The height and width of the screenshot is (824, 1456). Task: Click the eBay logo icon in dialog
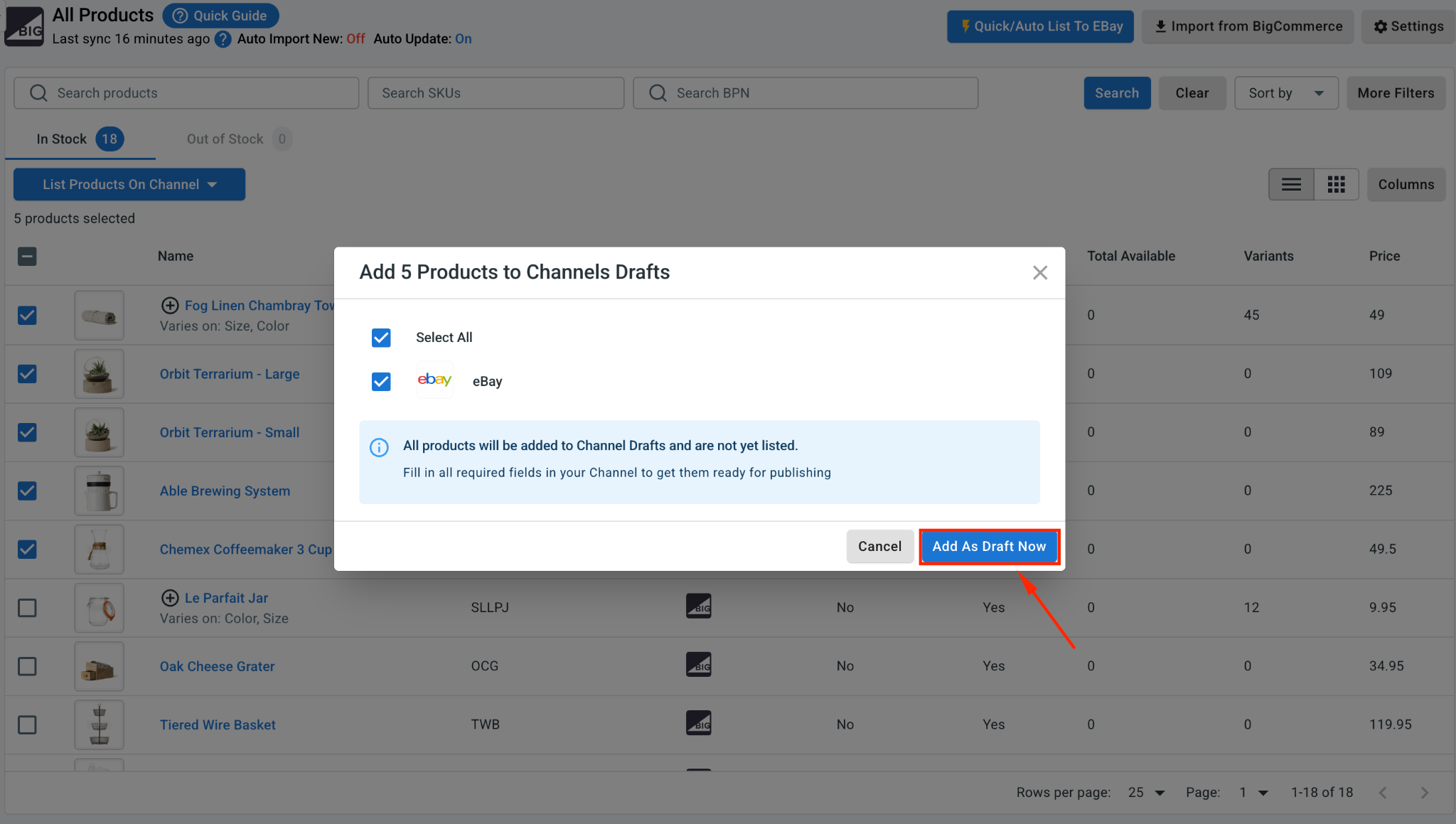click(x=434, y=380)
